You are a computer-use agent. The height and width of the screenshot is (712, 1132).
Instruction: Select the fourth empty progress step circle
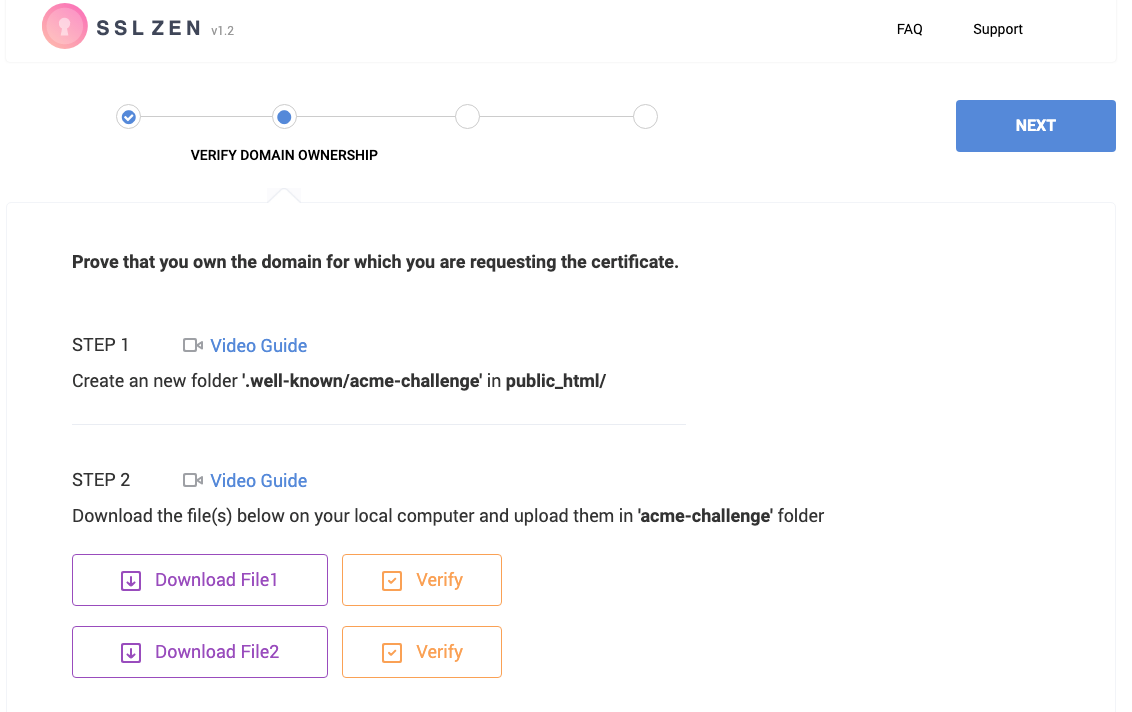pos(645,117)
